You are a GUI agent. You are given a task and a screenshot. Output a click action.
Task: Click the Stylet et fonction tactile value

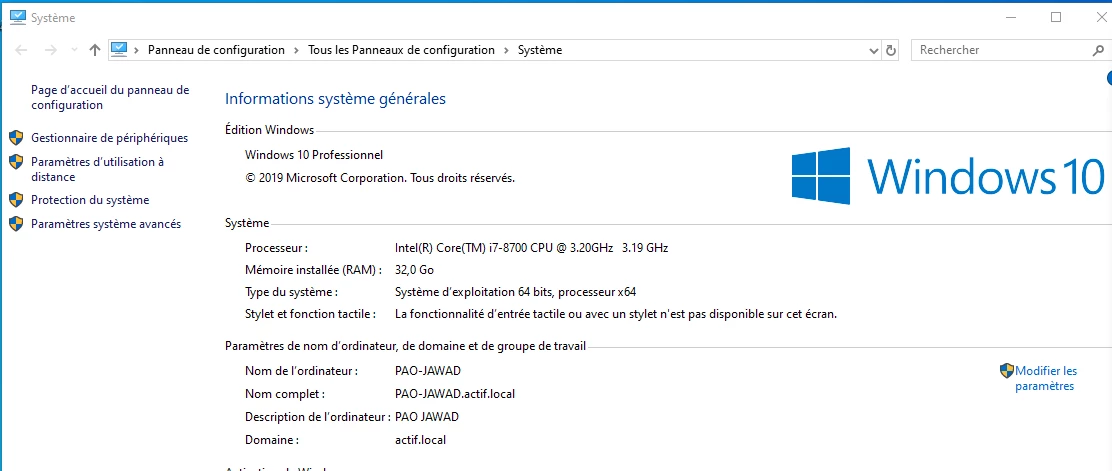point(616,314)
